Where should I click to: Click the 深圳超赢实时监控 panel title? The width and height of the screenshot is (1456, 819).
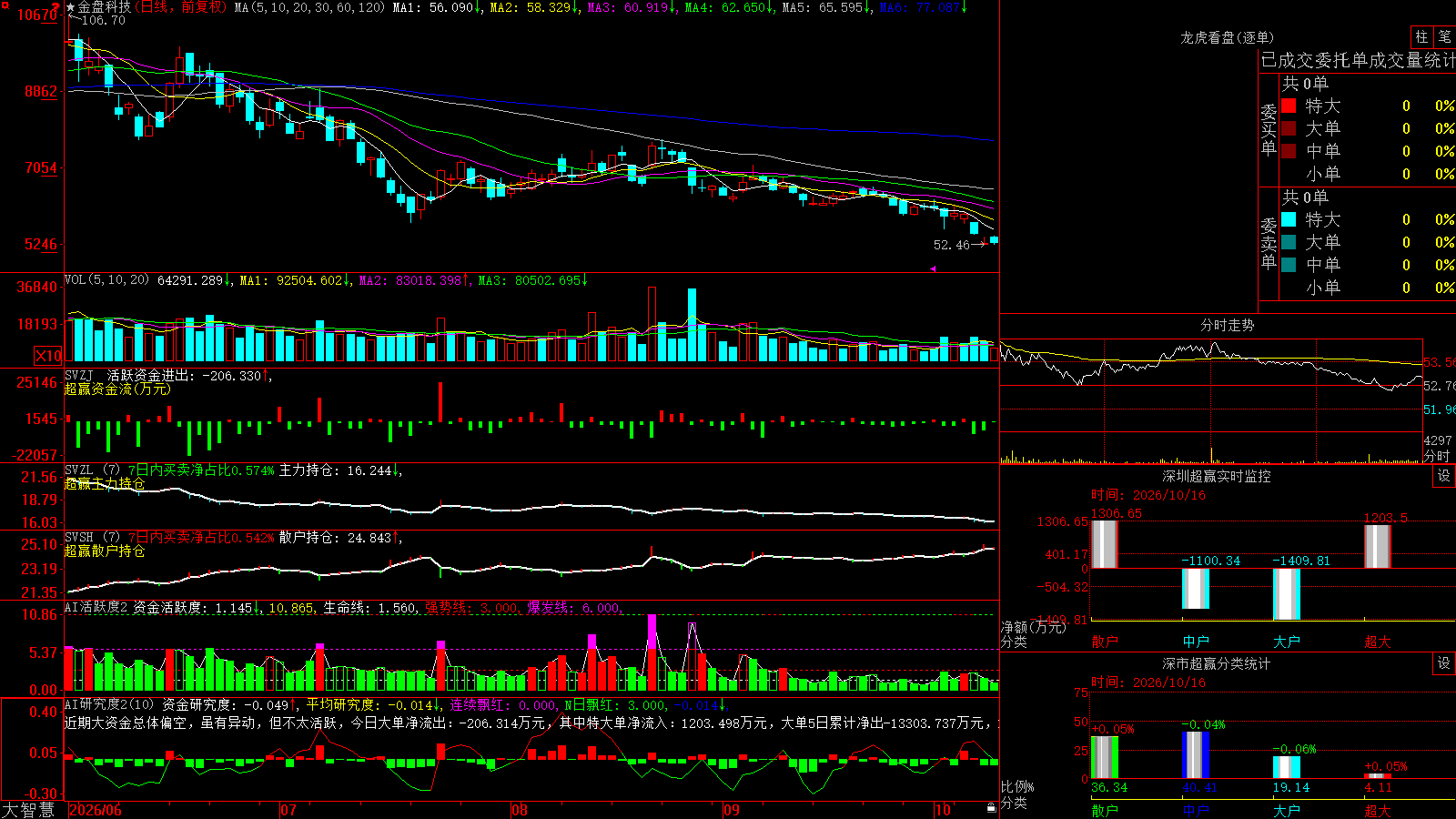pos(1216,476)
